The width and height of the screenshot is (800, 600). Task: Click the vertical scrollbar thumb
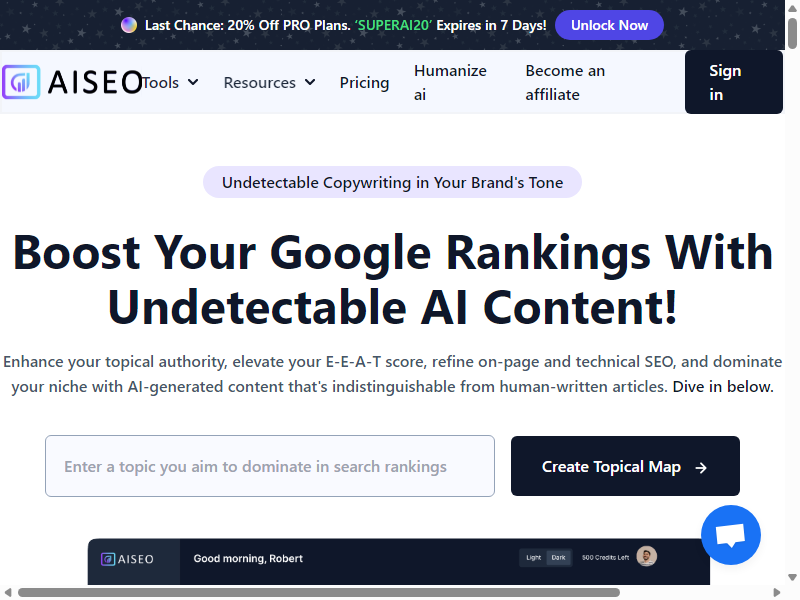click(x=792, y=33)
